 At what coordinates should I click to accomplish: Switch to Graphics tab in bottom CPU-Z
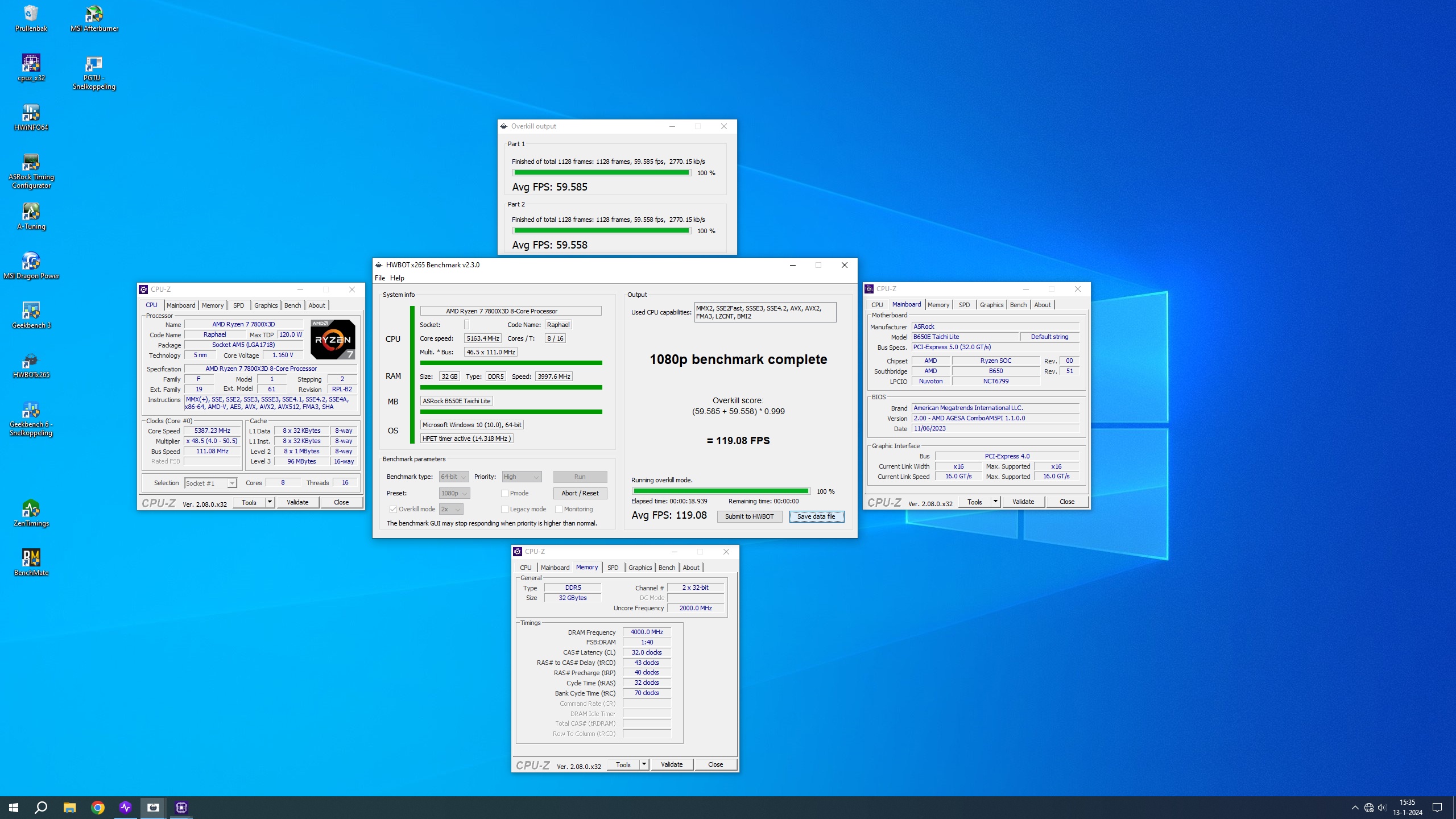(x=640, y=568)
